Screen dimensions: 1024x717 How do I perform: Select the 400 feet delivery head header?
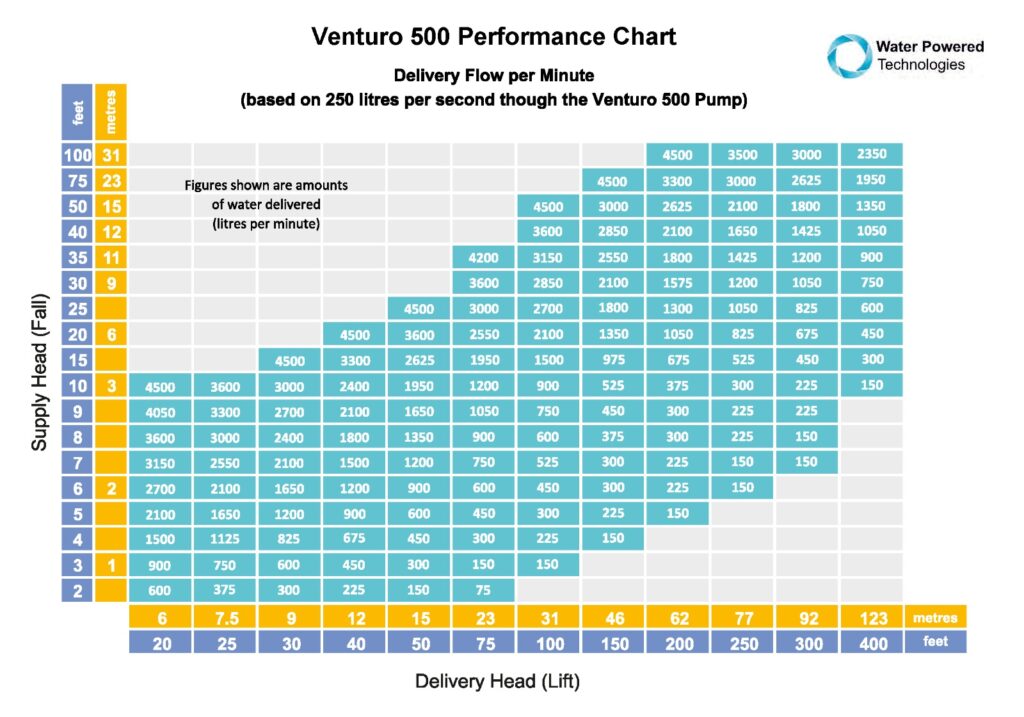(x=872, y=643)
